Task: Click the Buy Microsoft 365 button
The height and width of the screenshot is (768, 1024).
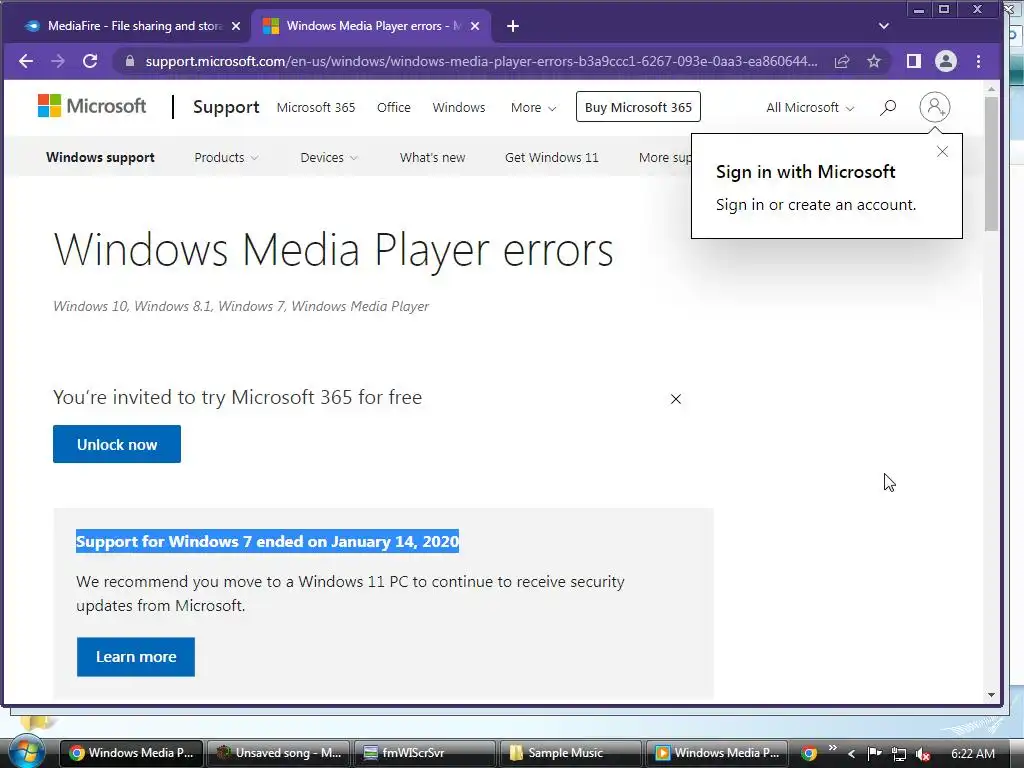Action: click(638, 107)
